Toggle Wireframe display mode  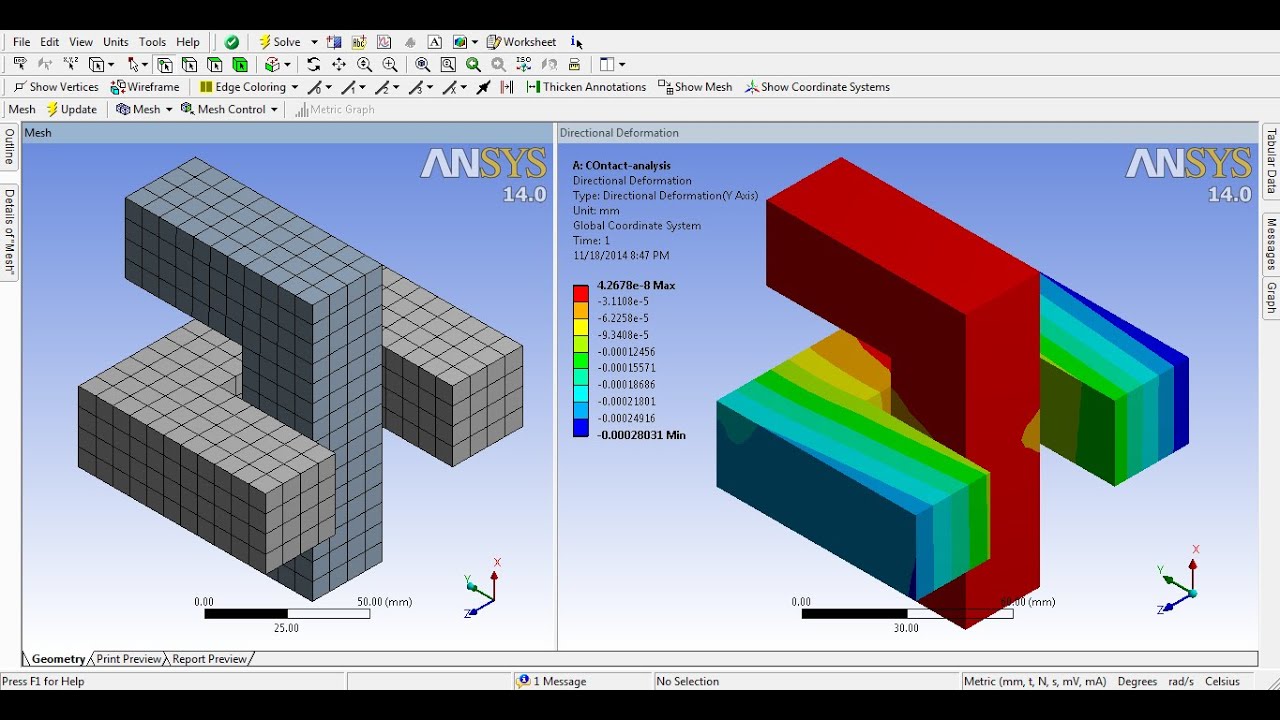(x=145, y=87)
